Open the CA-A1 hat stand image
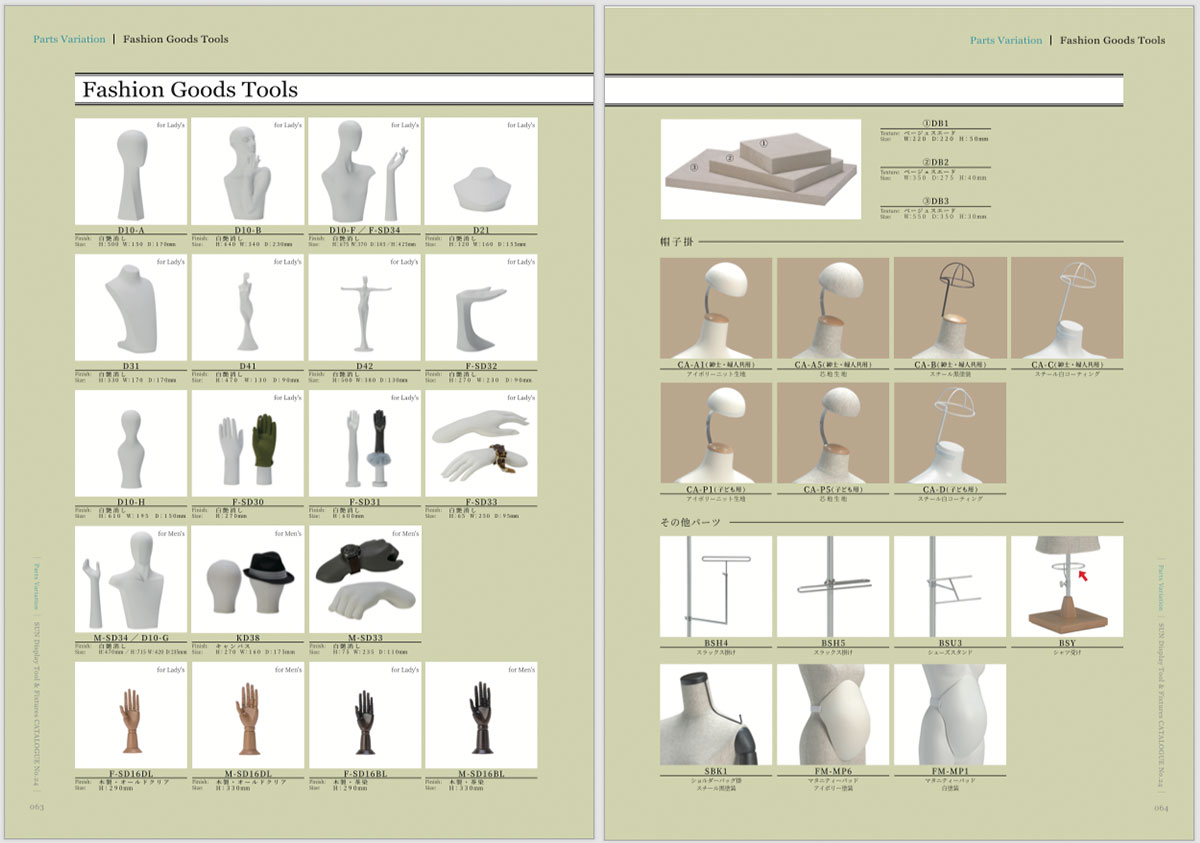 coord(716,308)
